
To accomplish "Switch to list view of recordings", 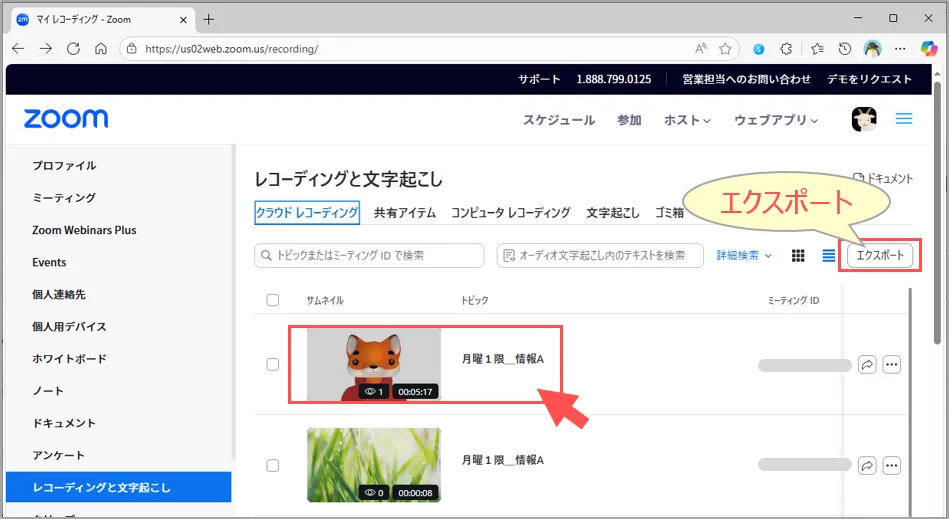I will click(x=829, y=256).
